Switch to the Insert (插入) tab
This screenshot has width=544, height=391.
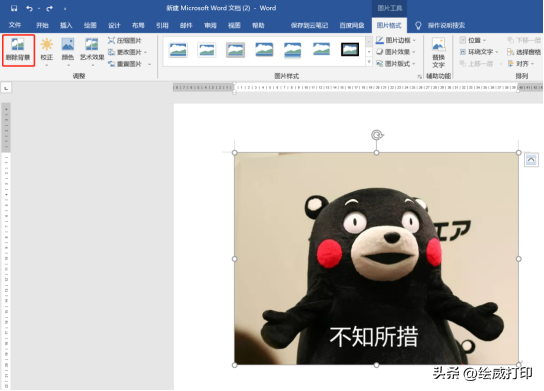[x=66, y=25]
